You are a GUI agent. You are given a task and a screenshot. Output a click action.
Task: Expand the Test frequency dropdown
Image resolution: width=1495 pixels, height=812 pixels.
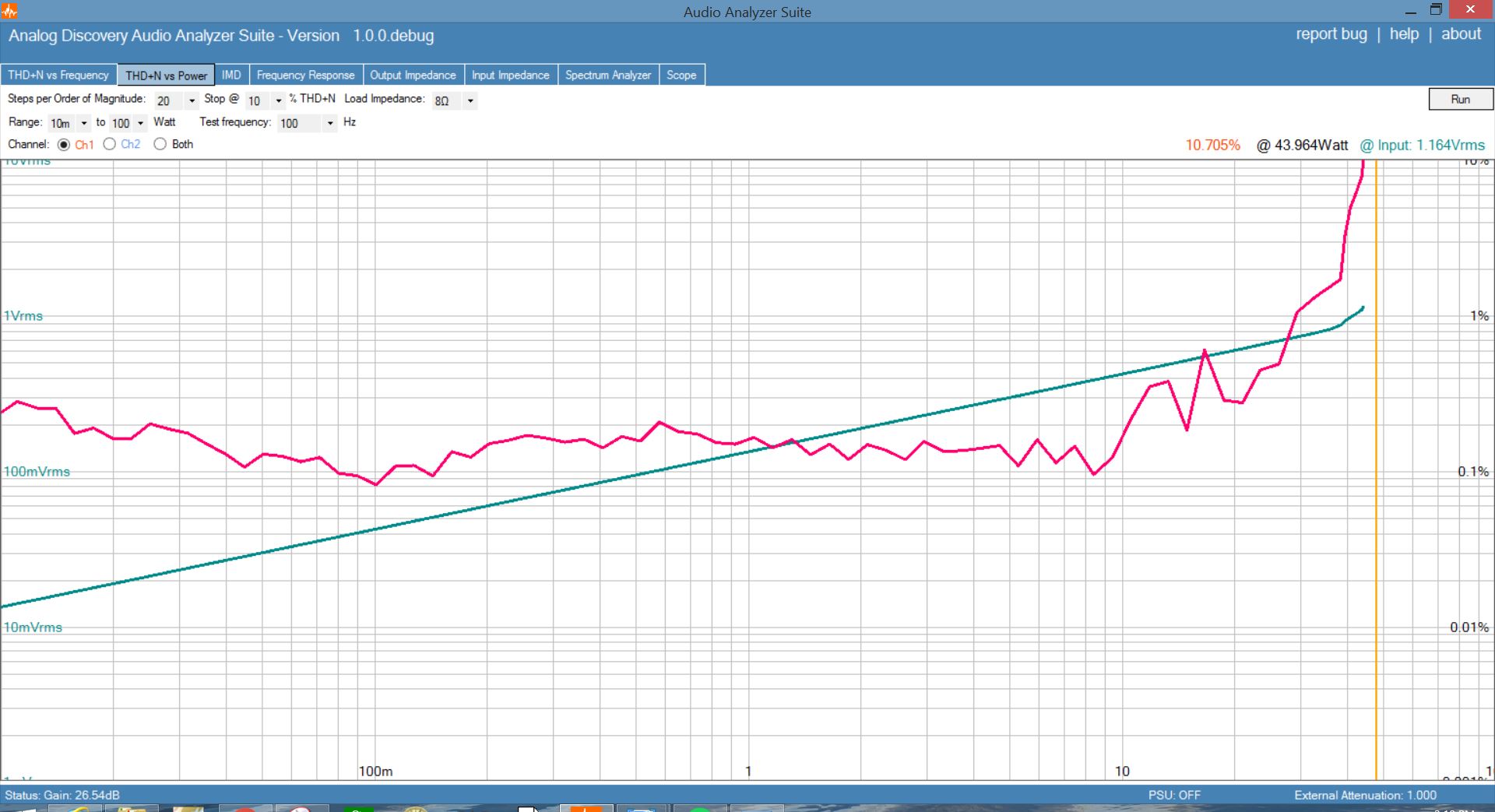(330, 123)
